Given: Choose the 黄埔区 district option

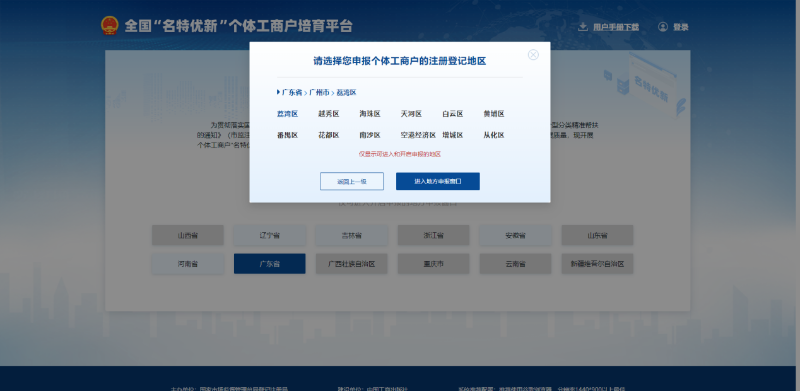Looking at the screenshot, I should pos(494,114).
